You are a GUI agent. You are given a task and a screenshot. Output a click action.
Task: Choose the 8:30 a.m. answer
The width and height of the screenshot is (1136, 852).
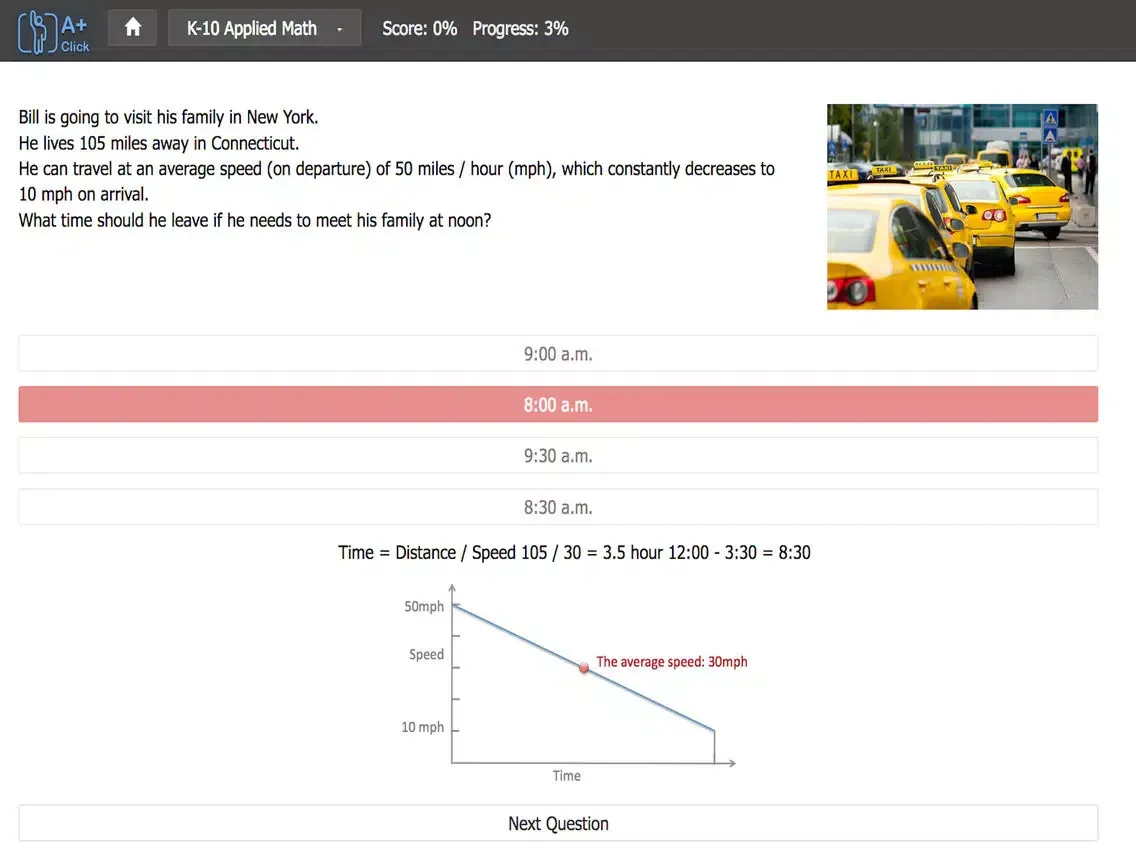point(558,507)
